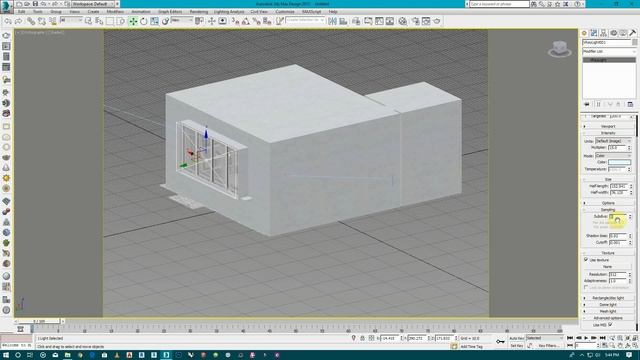Open the Lighting Analysis menu

(x=229, y=12)
